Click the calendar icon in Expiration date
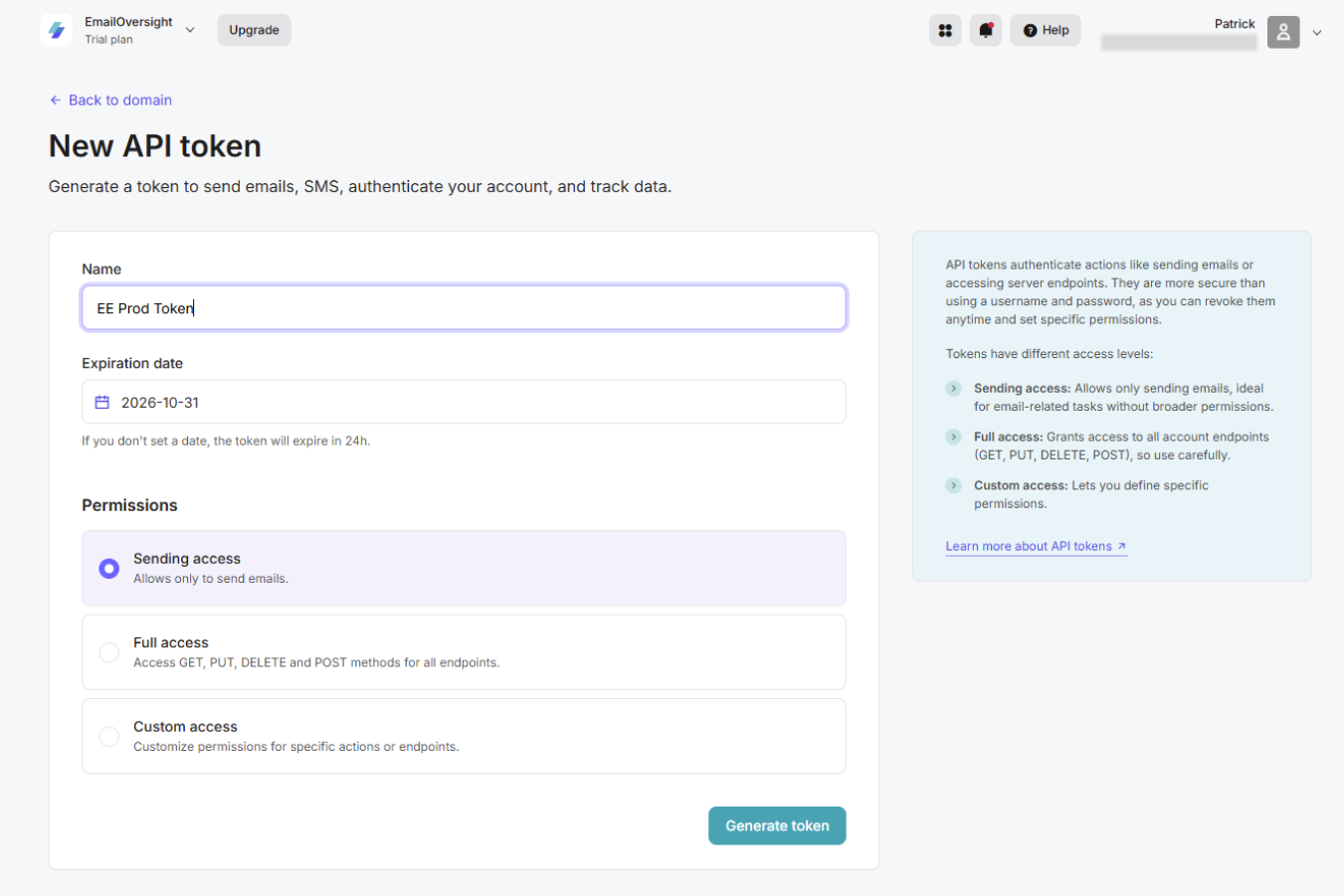 tap(101, 403)
